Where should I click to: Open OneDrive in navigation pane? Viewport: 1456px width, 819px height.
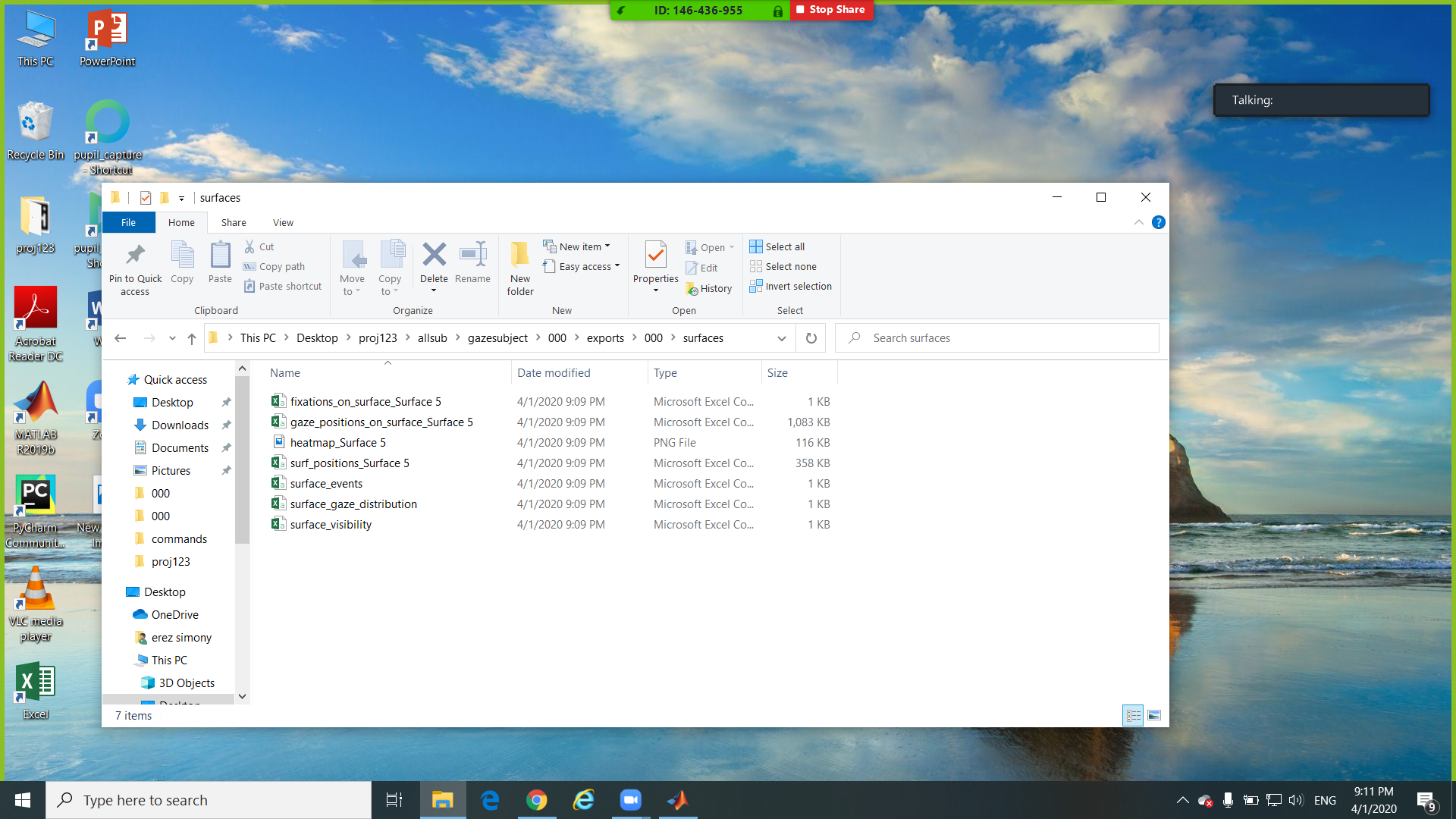[x=174, y=614]
